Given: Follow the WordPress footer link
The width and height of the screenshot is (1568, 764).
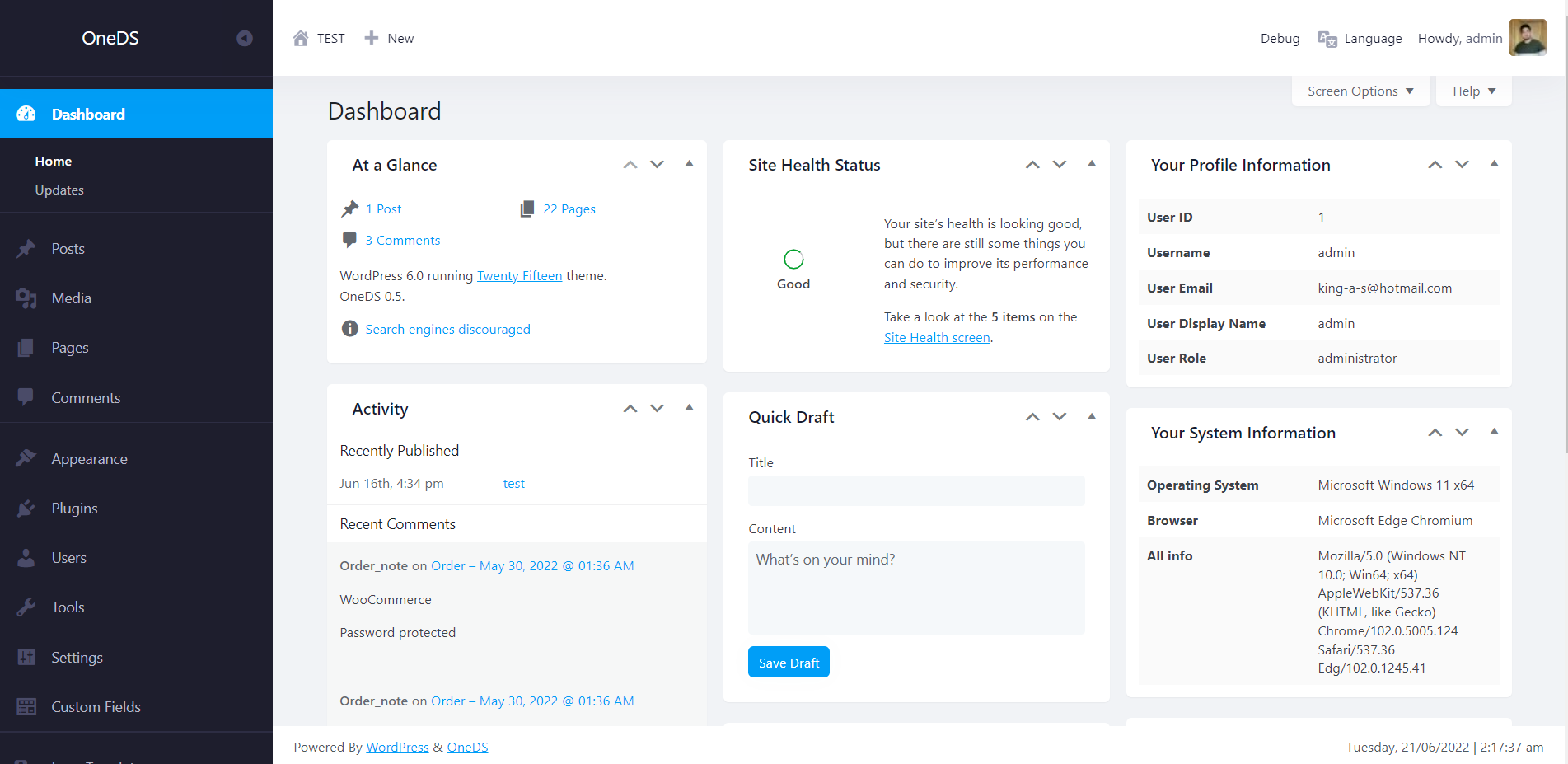Looking at the screenshot, I should click(x=397, y=747).
